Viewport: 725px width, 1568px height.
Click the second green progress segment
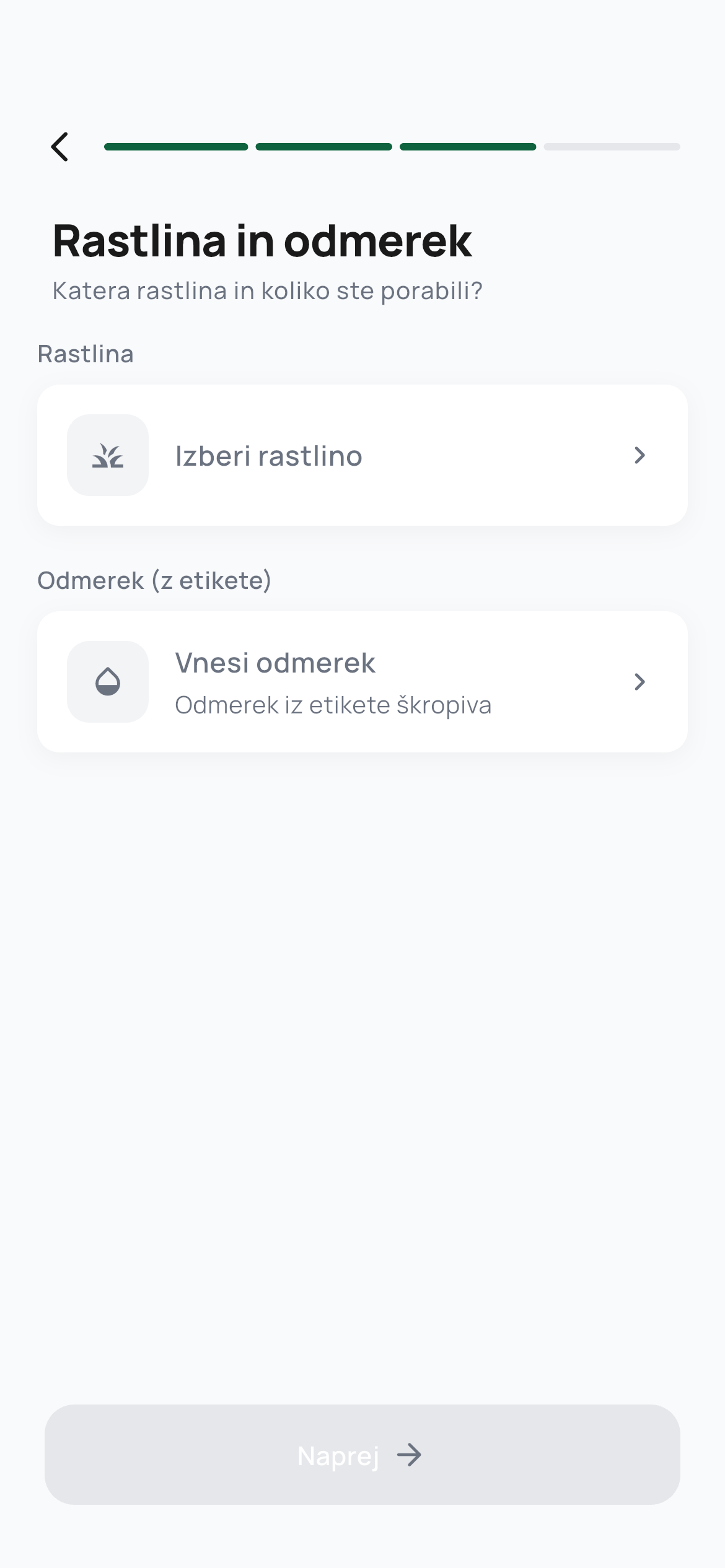[x=323, y=147]
